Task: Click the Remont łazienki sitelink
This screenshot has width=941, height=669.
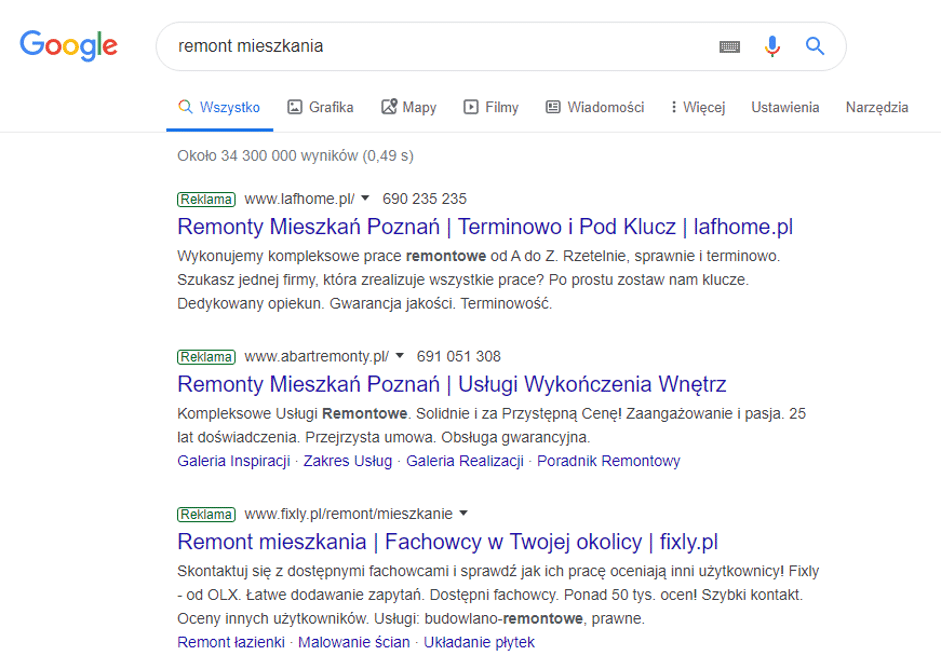Action: click(231, 642)
